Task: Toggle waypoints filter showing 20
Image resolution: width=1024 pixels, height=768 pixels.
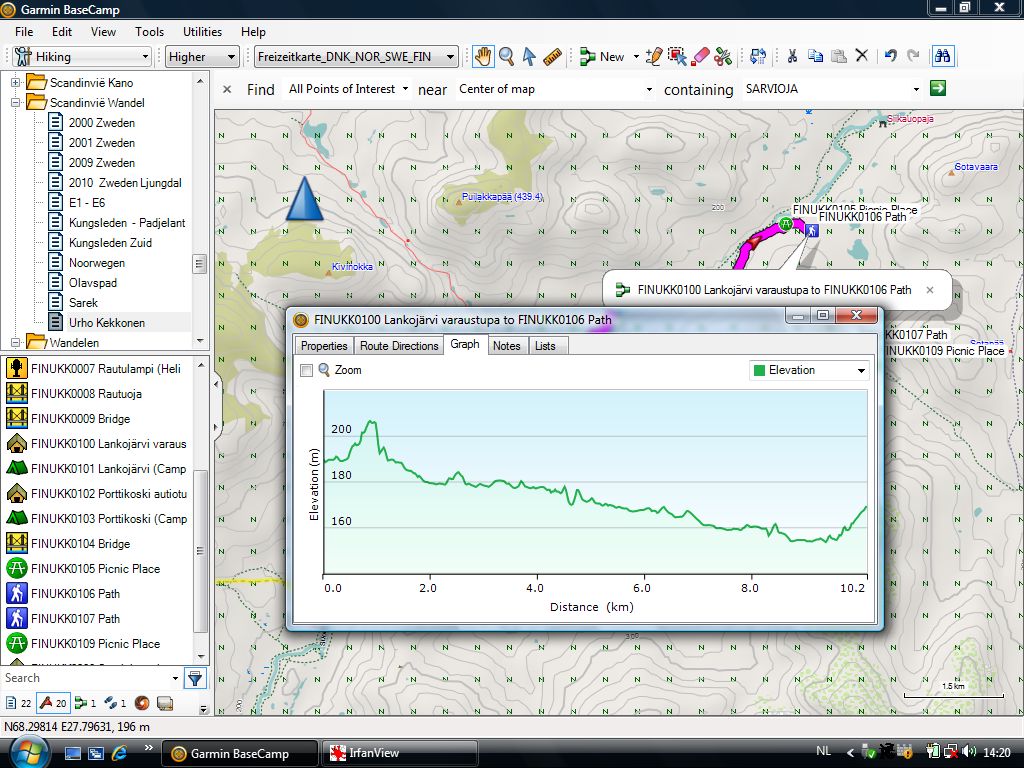Action: point(52,703)
